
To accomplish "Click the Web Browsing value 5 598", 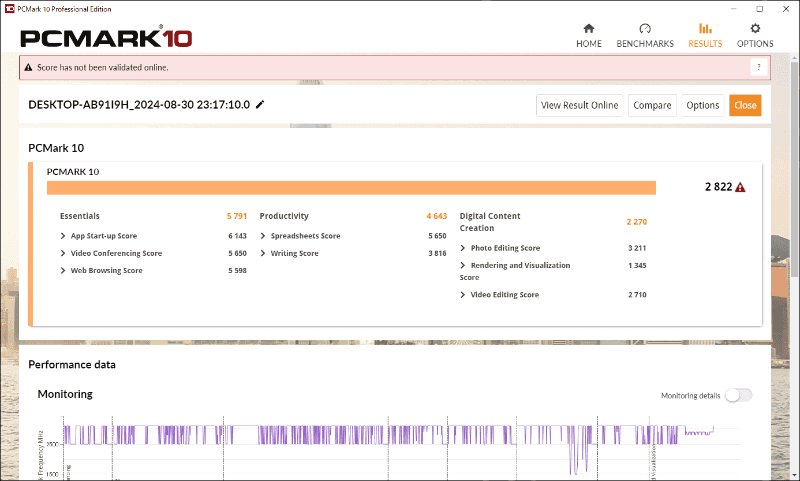I will click(x=237, y=270).
